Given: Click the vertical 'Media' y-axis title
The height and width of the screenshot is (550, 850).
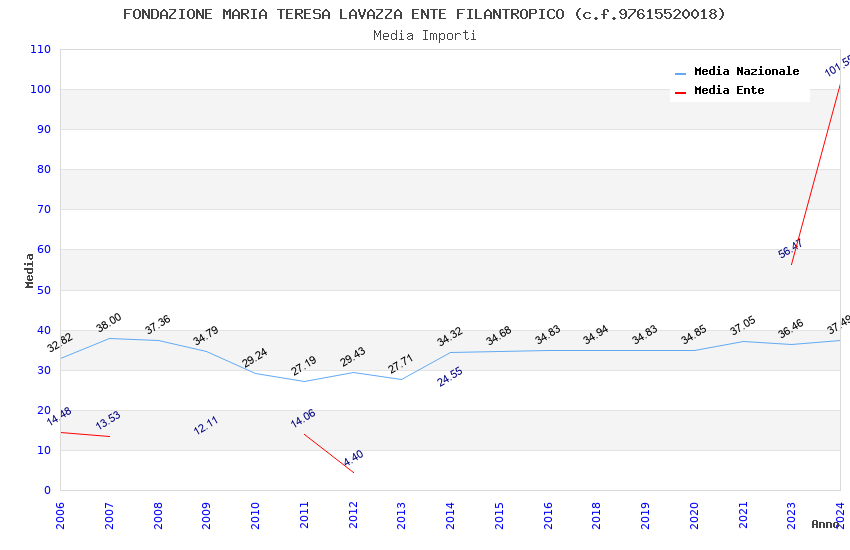Looking at the screenshot, I should click(29, 270).
